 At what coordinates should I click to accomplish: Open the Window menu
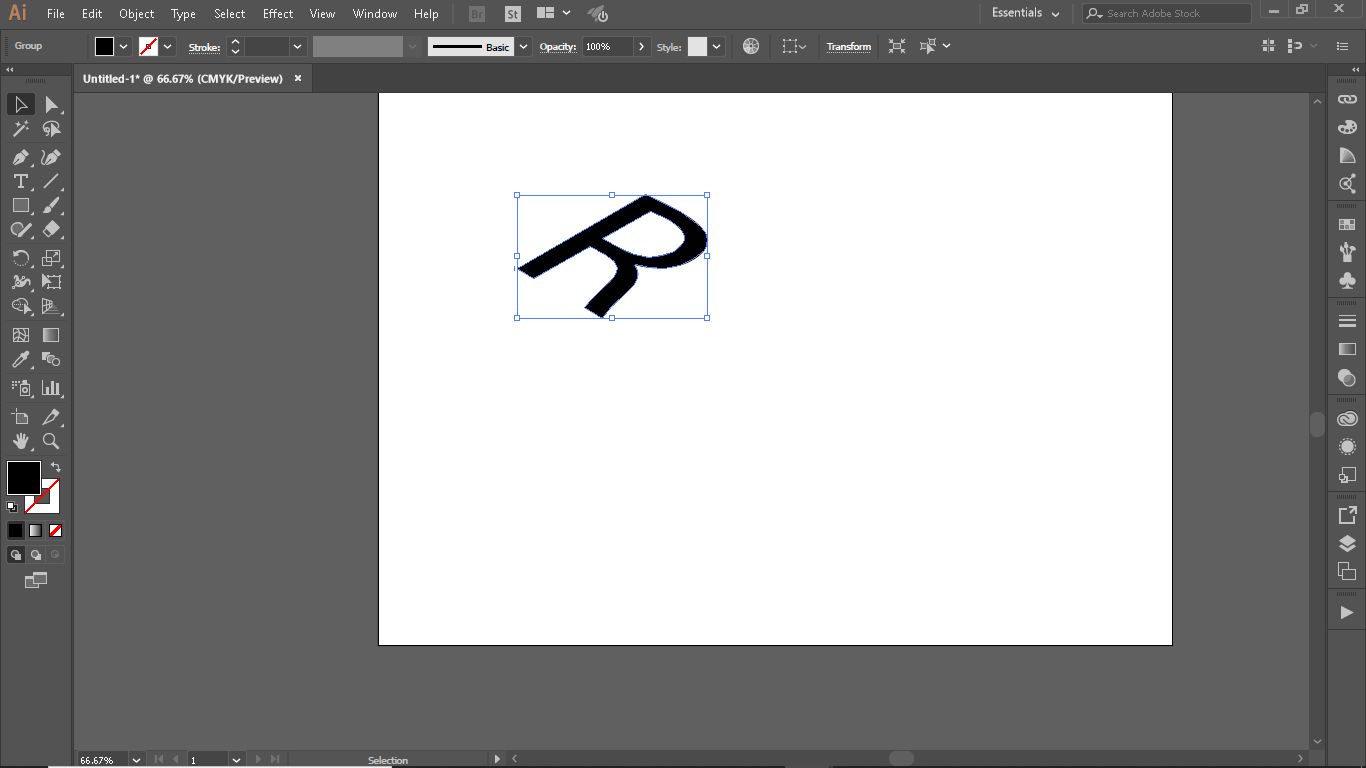[375, 14]
